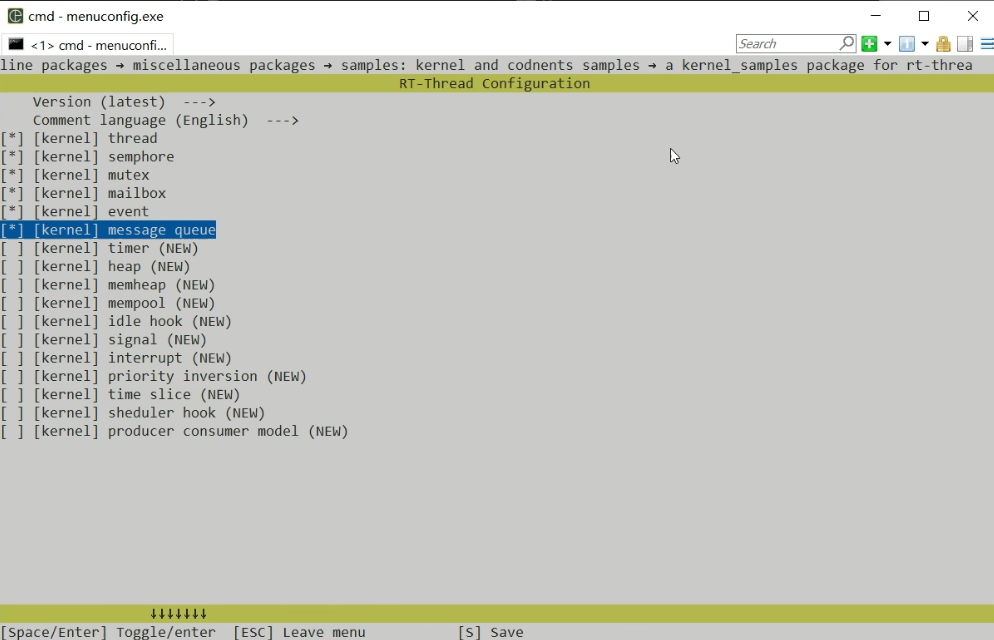Select the '<1> cmd - menuconfi...' console tab
Screen dimensions: 994x640
pos(88,45)
